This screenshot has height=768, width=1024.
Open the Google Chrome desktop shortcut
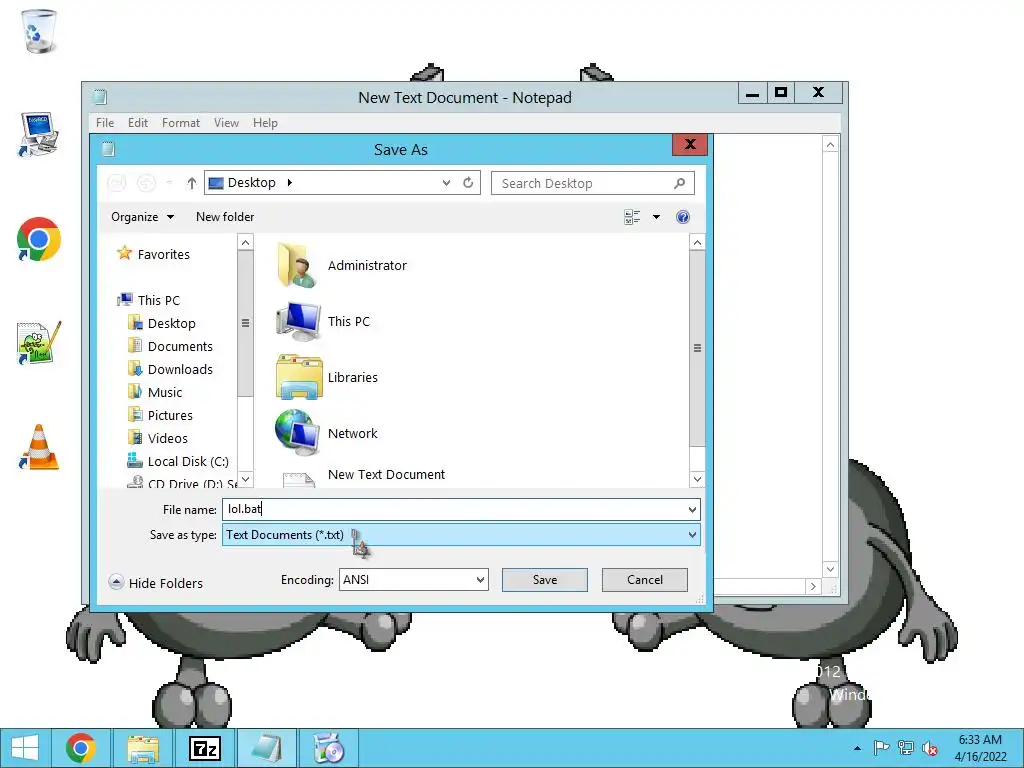pos(39,239)
